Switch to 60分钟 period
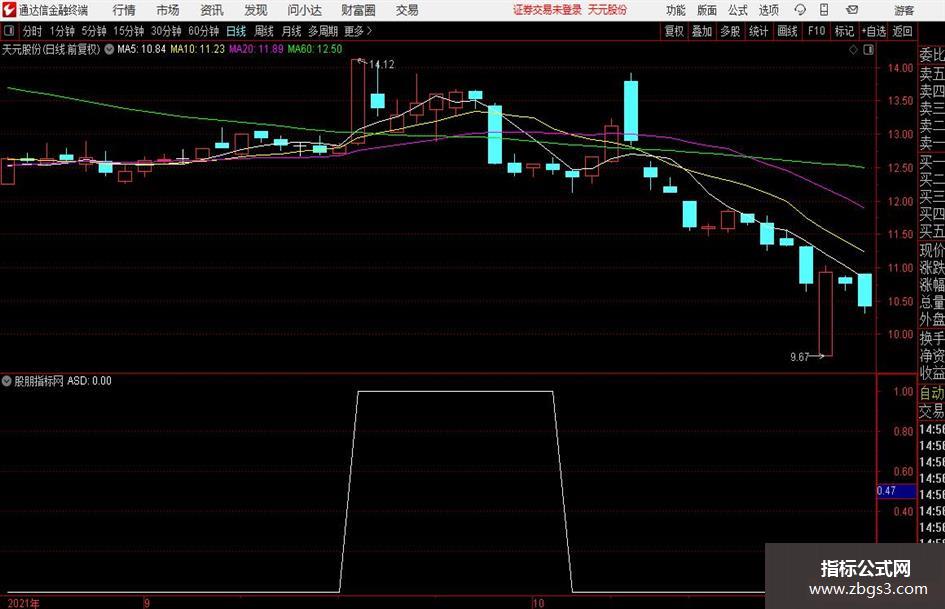945x609 pixels. 203,31
